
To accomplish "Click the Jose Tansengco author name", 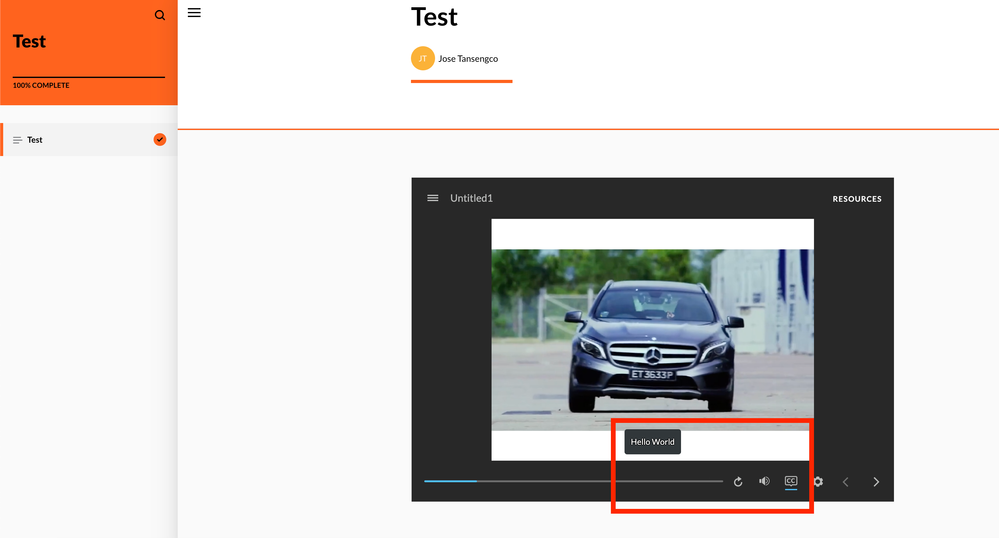I will [468, 59].
